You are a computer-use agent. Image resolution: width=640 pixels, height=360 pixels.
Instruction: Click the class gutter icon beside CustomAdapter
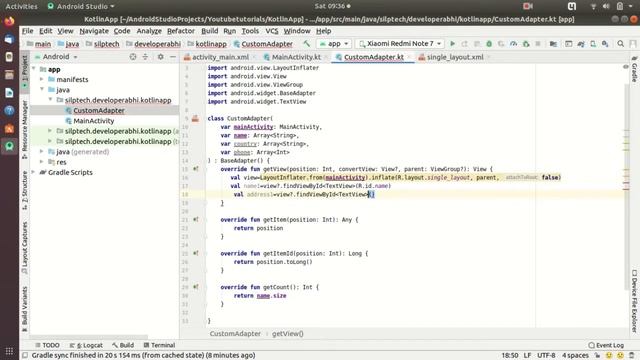[196, 118]
